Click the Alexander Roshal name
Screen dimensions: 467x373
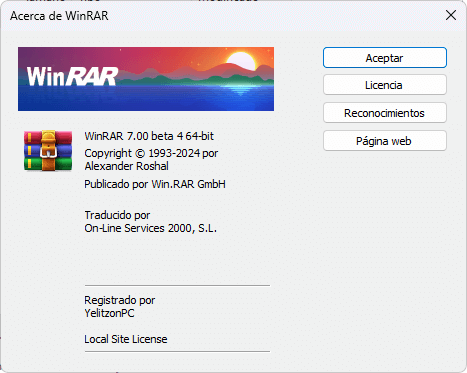point(126,166)
